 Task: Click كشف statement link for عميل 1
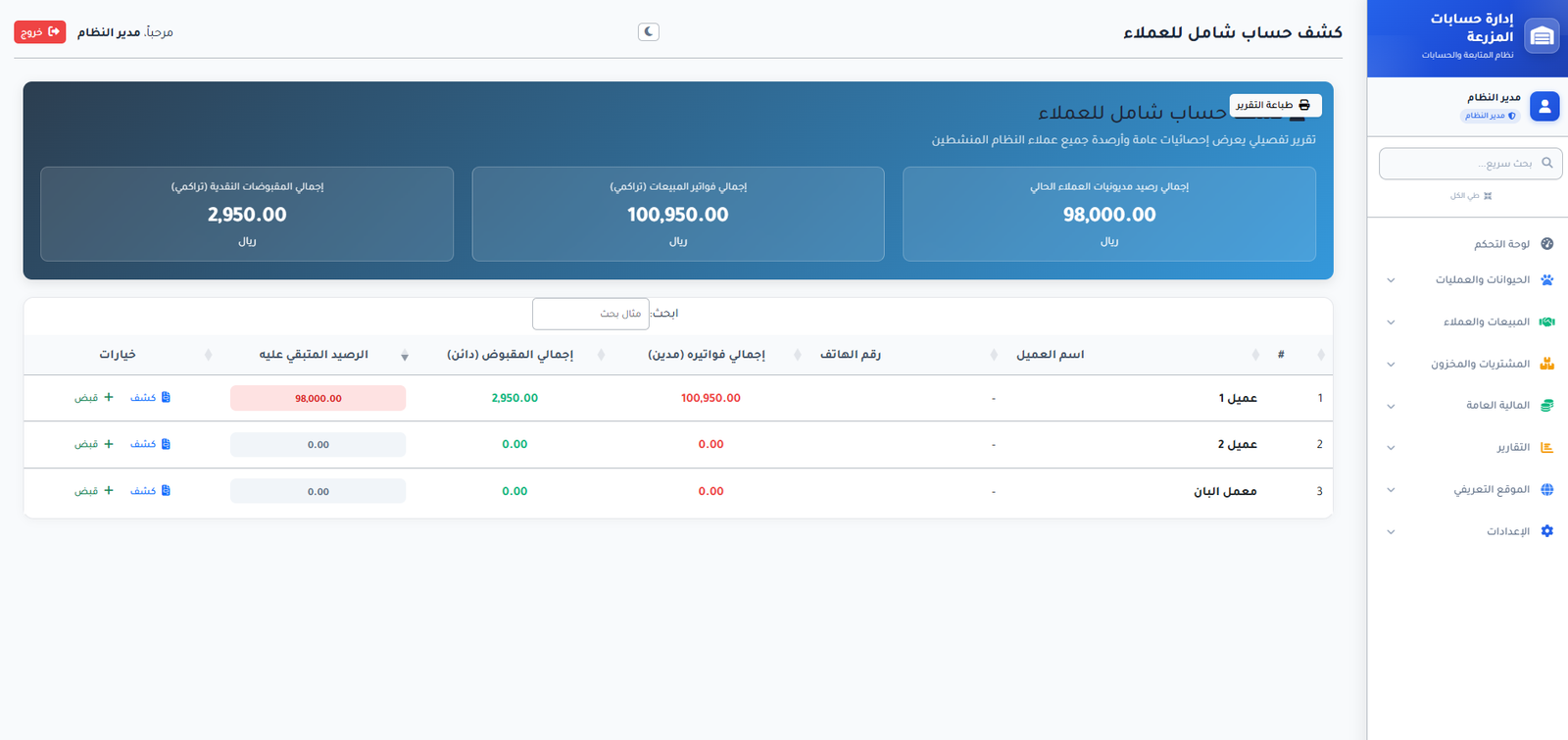[x=151, y=398]
